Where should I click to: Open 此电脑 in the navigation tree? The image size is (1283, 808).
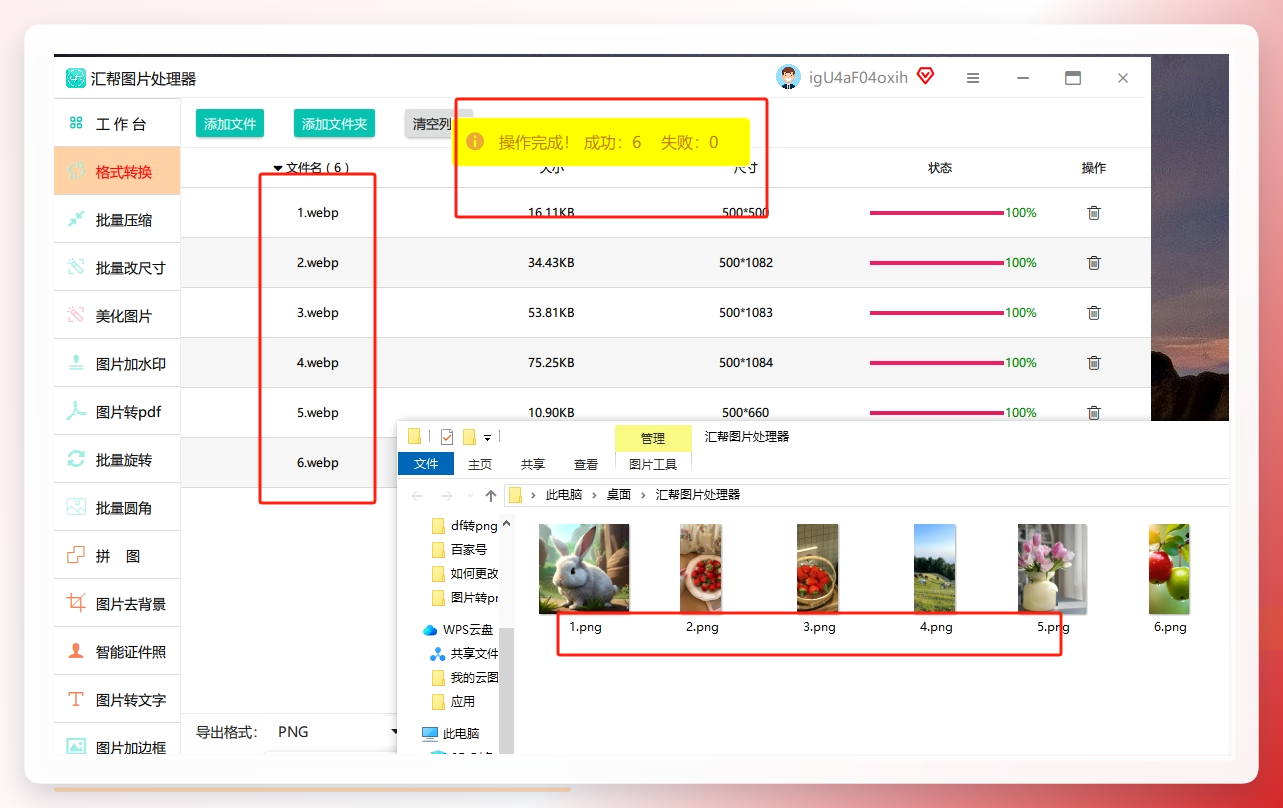(x=451, y=733)
